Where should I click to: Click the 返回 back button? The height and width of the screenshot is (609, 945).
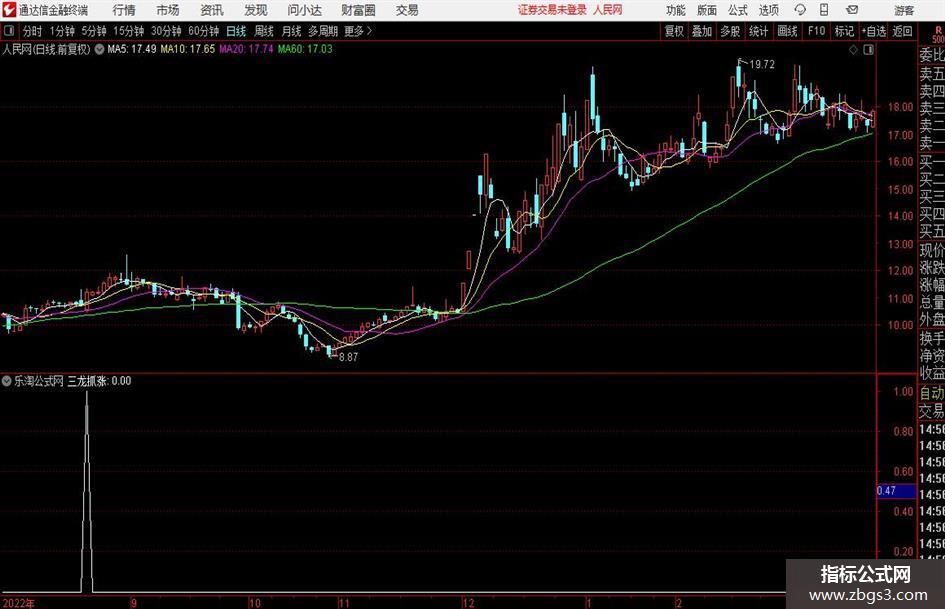902,31
